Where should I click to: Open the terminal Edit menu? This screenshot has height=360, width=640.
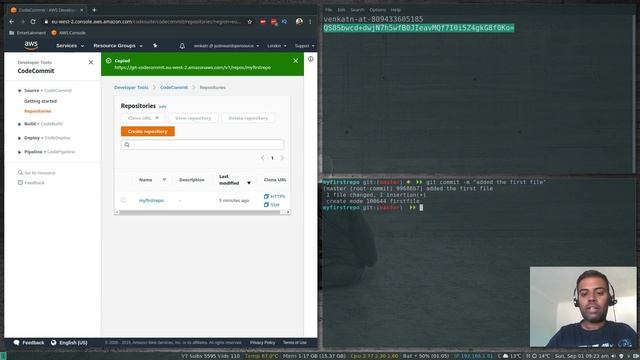click(x=341, y=10)
